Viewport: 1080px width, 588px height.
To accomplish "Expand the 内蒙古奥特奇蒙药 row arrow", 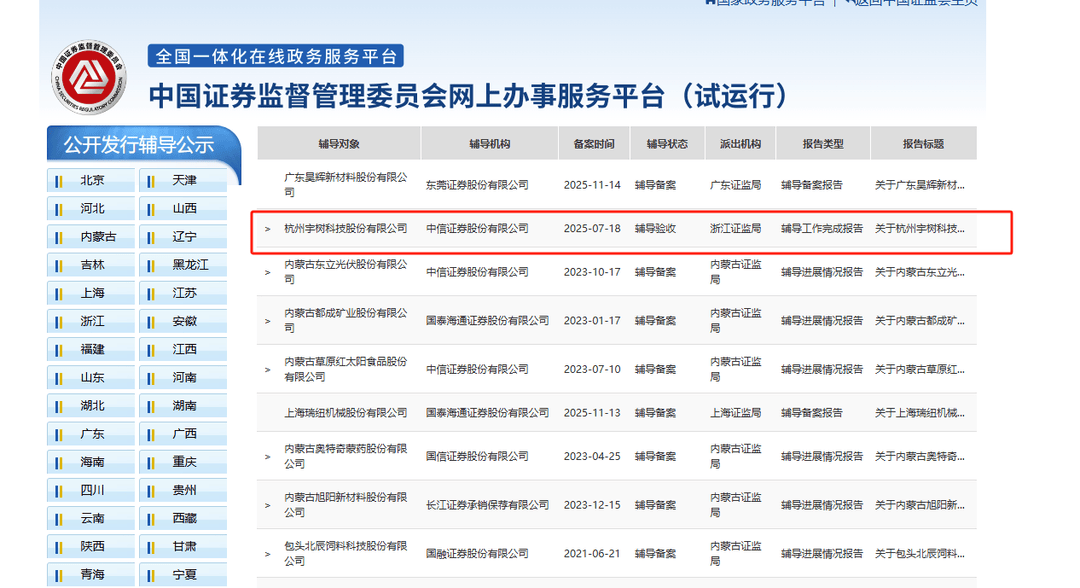I will (x=268, y=457).
